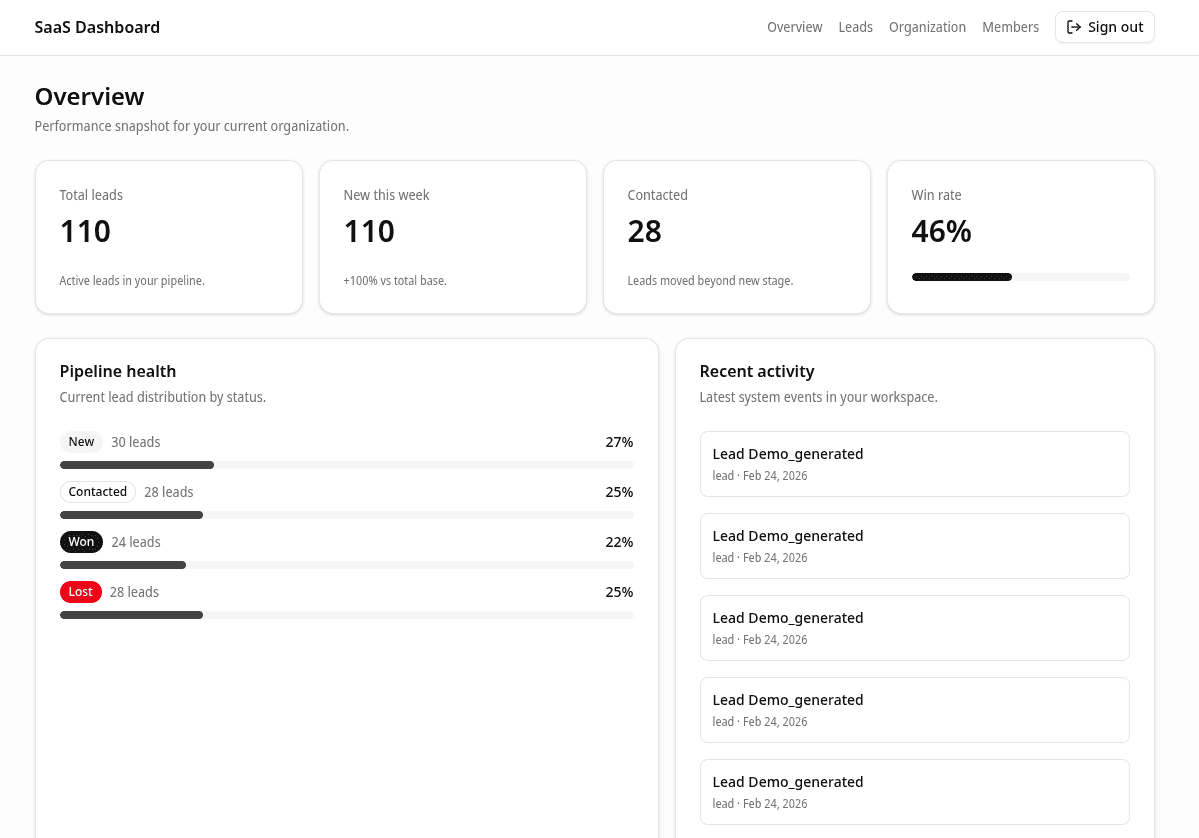Click the Contacted status badge in pipeline
This screenshot has width=1199, height=838.
coord(98,492)
